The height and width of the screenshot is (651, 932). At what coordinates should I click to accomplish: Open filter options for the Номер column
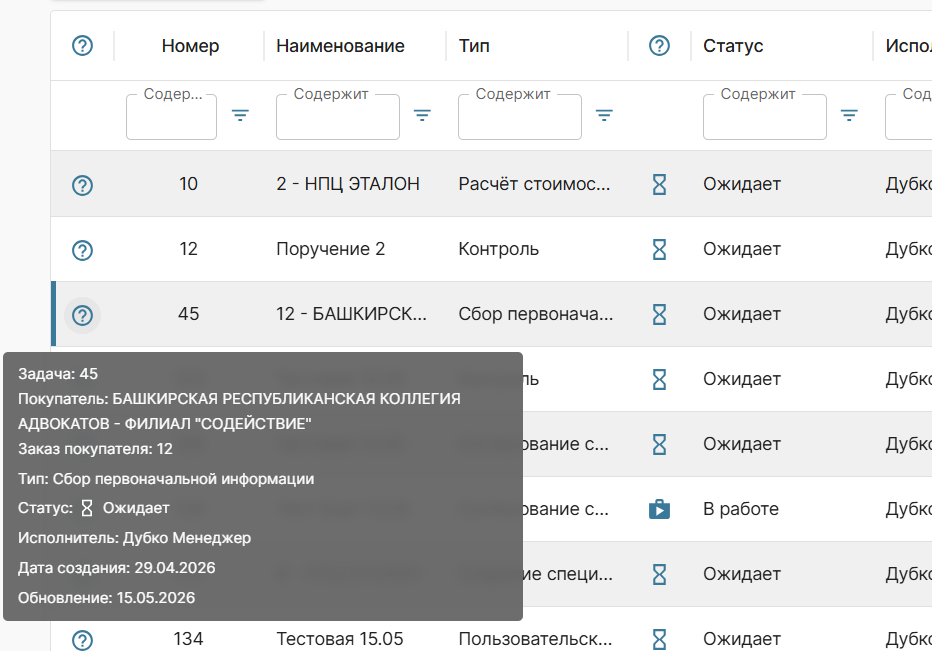click(x=240, y=115)
